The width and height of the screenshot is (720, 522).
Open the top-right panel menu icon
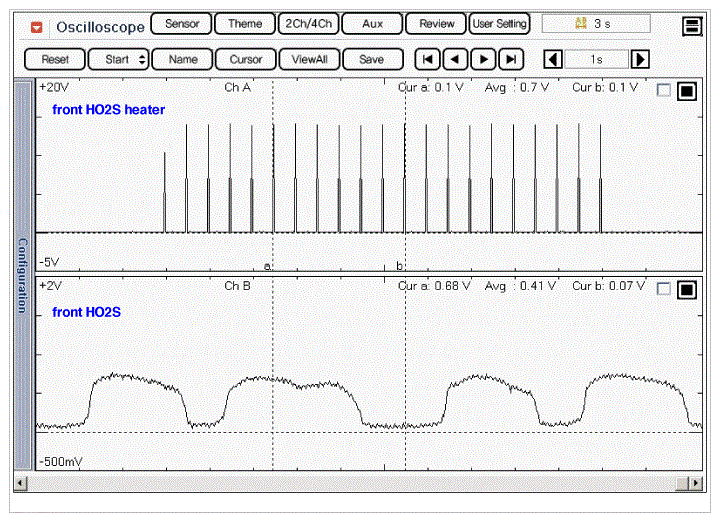pos(691,26)
